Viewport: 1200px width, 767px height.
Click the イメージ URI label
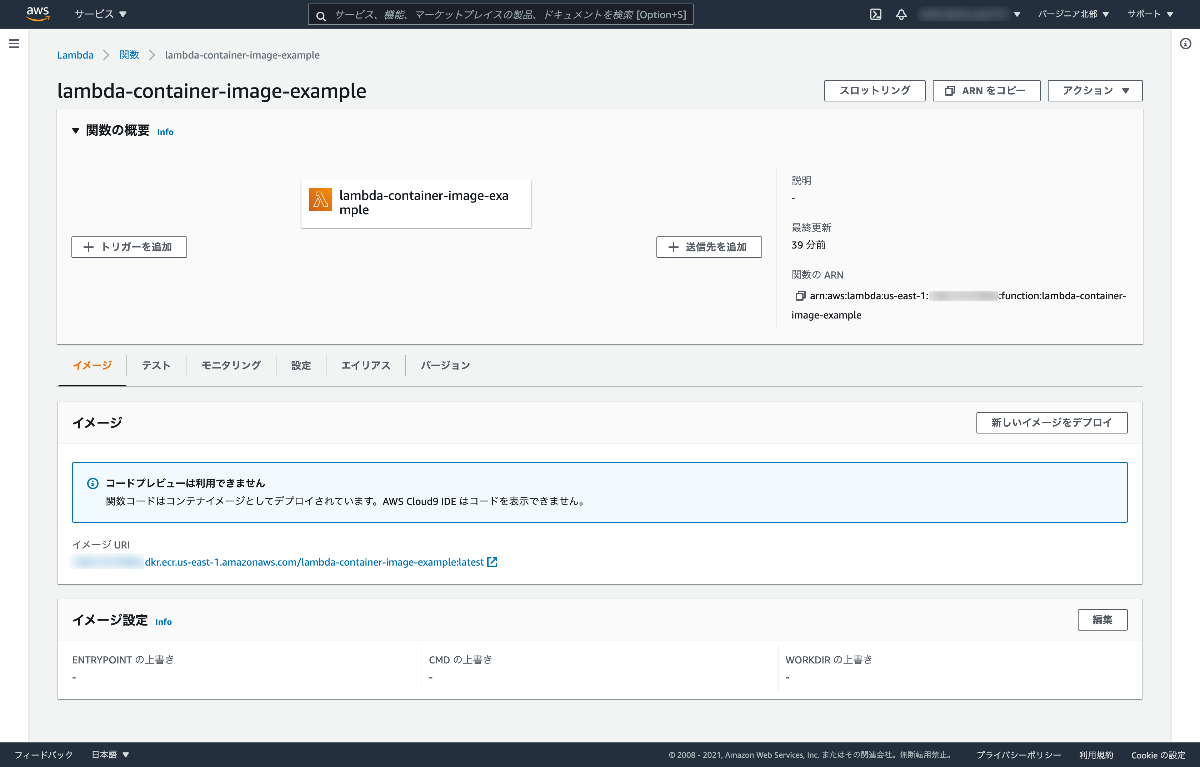click(101, 545)
